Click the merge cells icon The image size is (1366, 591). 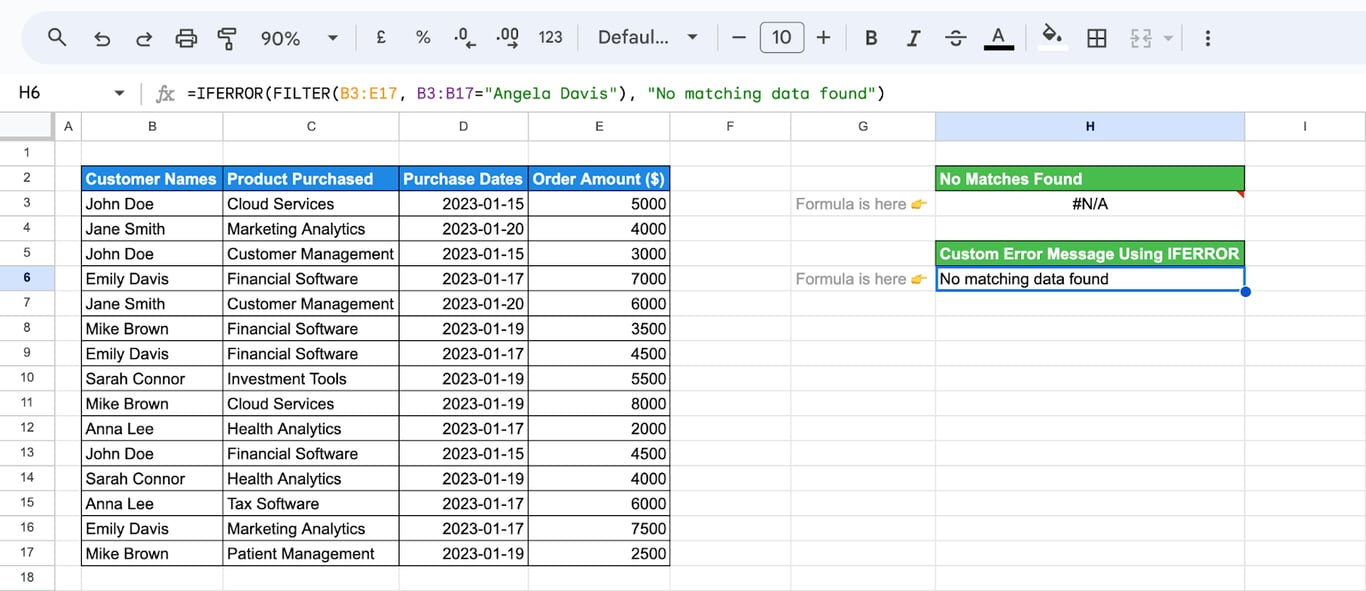click(x=1141, y=38)
